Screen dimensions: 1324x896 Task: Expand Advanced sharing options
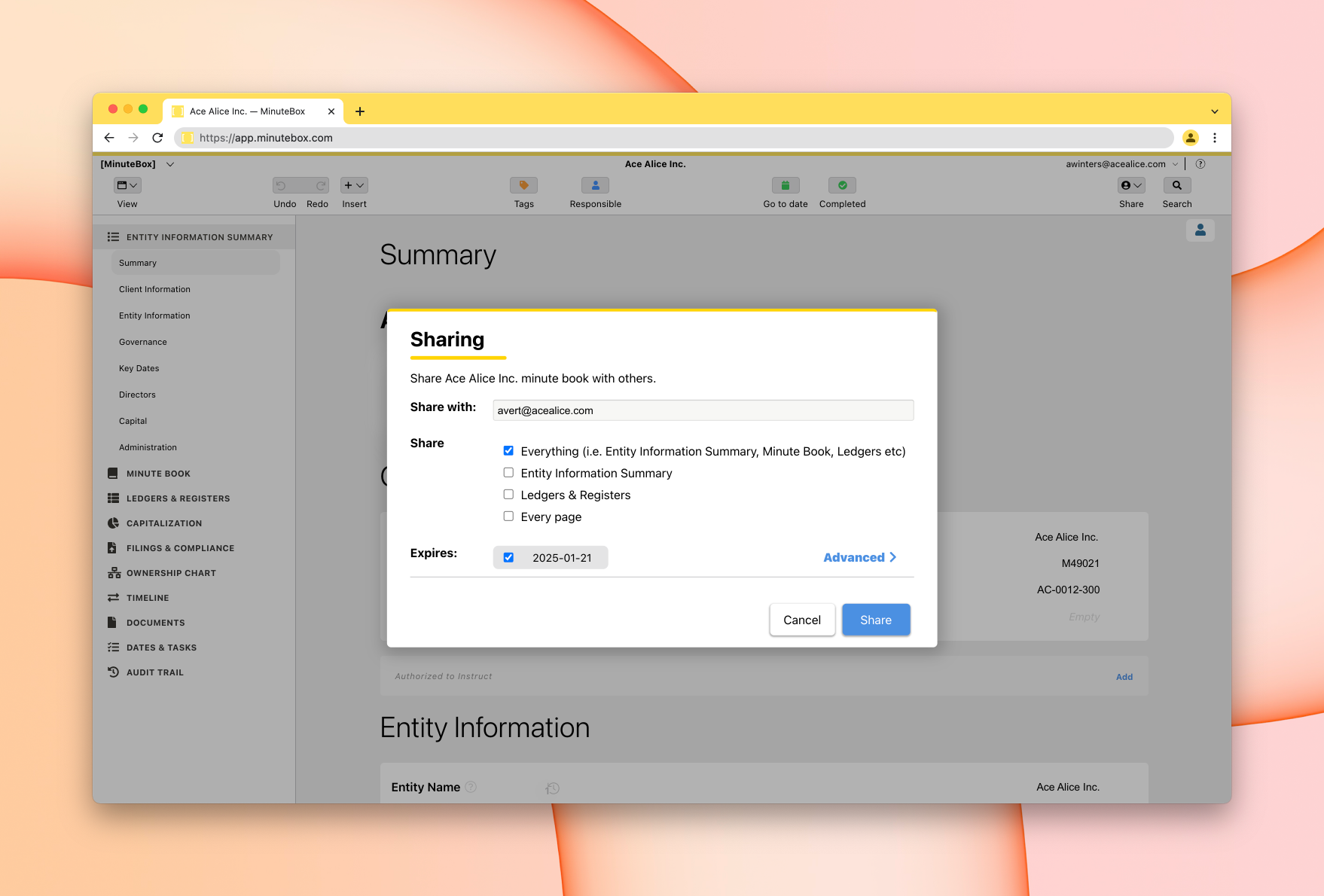pos(859,557)
